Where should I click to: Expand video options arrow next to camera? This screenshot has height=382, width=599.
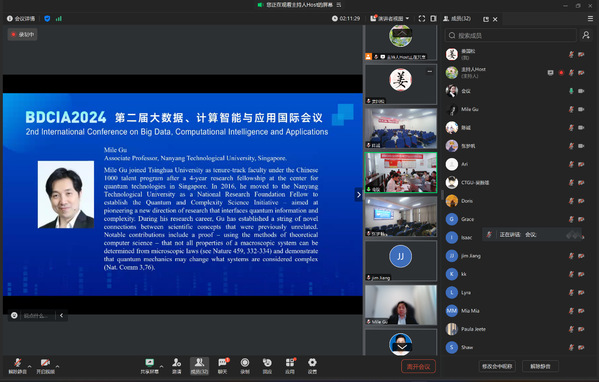(57, 366)
